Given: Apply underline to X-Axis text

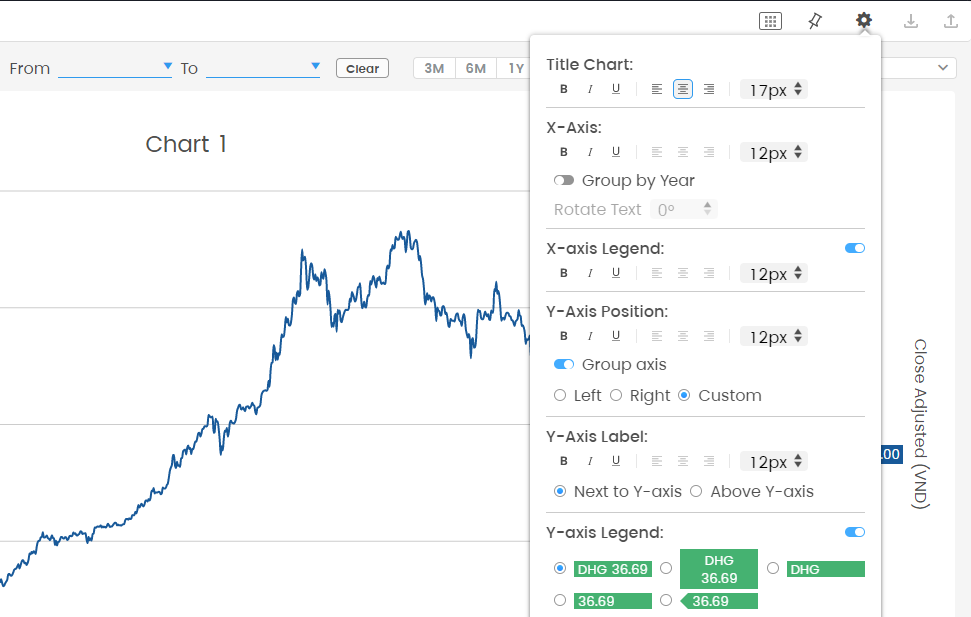Looking at the screenshot, I should click(616, 152).
